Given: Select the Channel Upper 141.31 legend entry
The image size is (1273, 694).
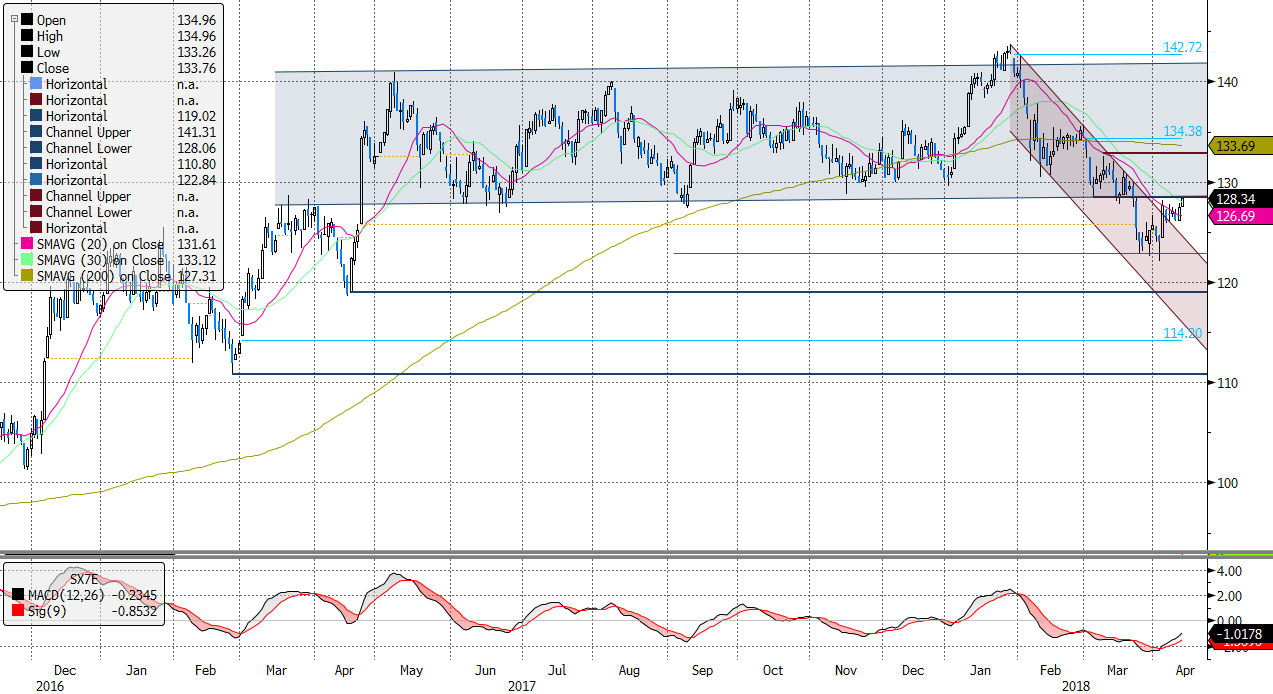Looking at the screenshot, I should (x=88, y=132).
